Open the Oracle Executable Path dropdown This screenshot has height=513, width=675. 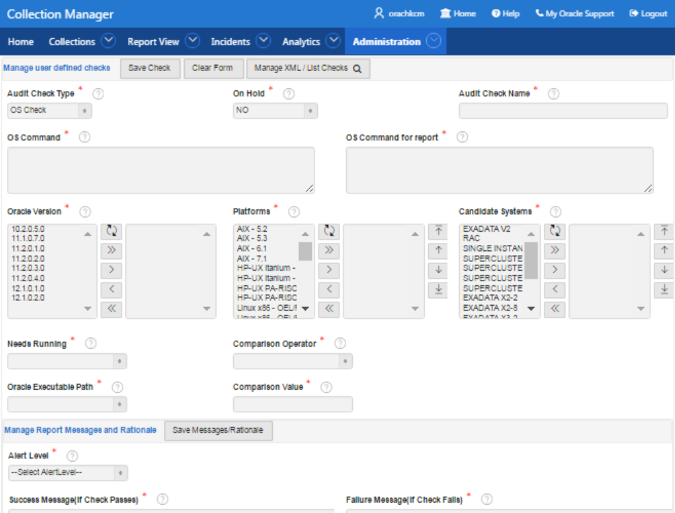click(67, 404)
